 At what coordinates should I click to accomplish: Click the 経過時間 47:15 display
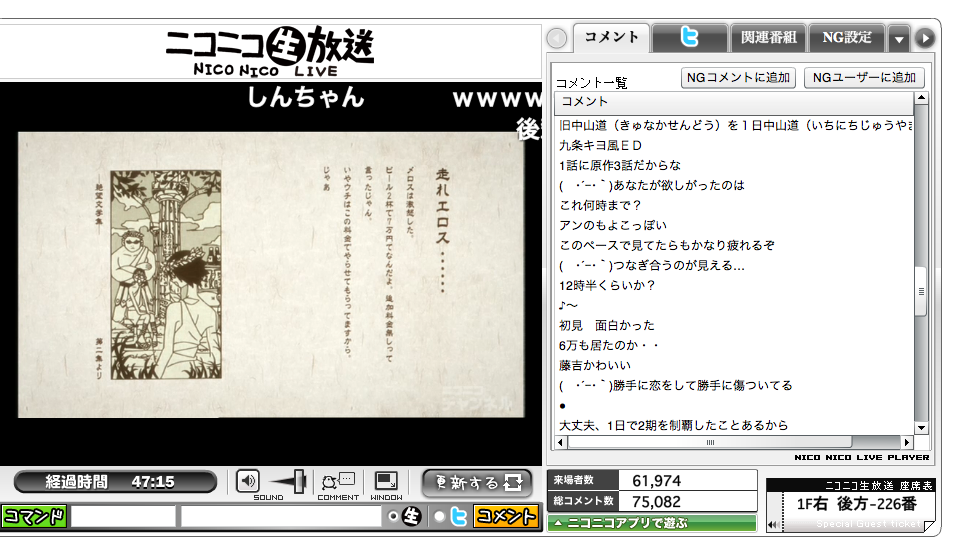click(115, 482)
